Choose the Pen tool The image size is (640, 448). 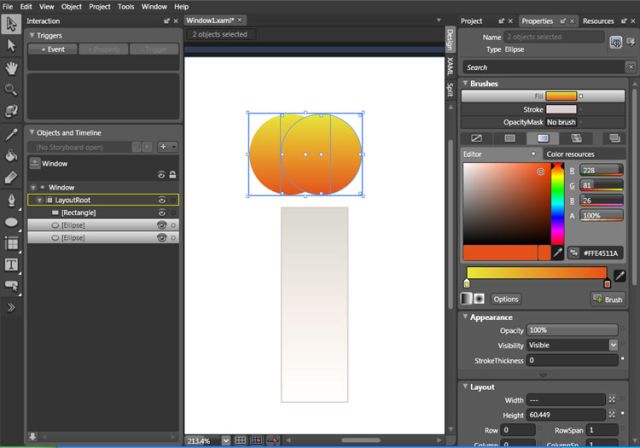pos(12,199)
